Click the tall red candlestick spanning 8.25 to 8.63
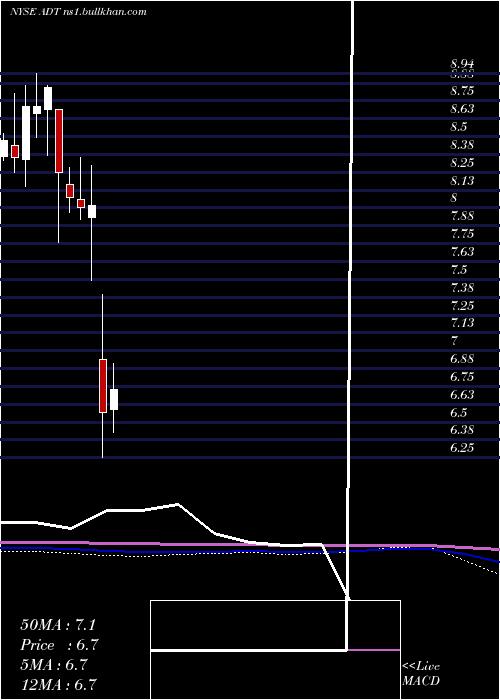 [x=59, y=141]
